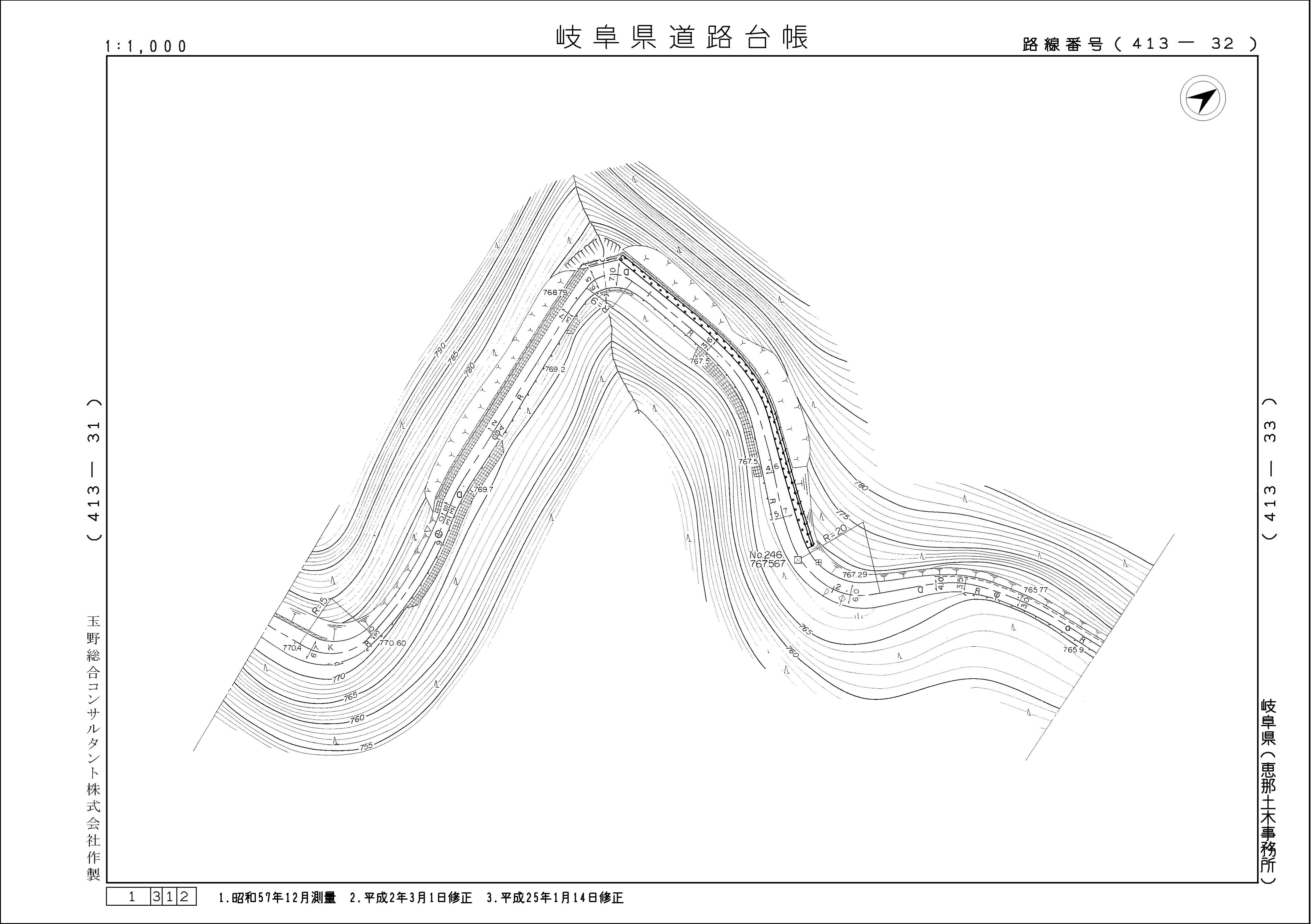Click the 1:1,000 scale label
The height and width of the screenshot is (924, 1311).
146,46
